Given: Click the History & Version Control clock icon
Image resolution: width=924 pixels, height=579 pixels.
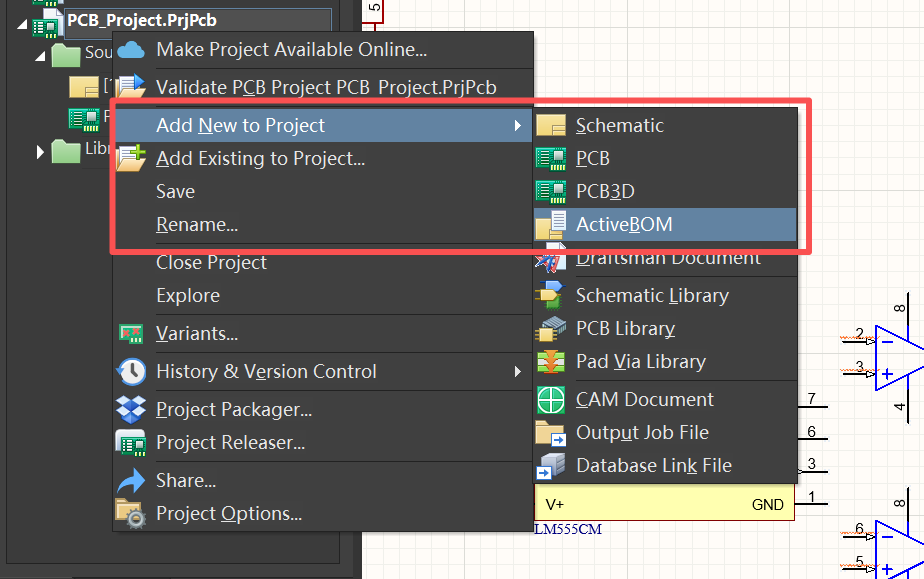Looking at the screenshot, I should [x=131, y=372].
